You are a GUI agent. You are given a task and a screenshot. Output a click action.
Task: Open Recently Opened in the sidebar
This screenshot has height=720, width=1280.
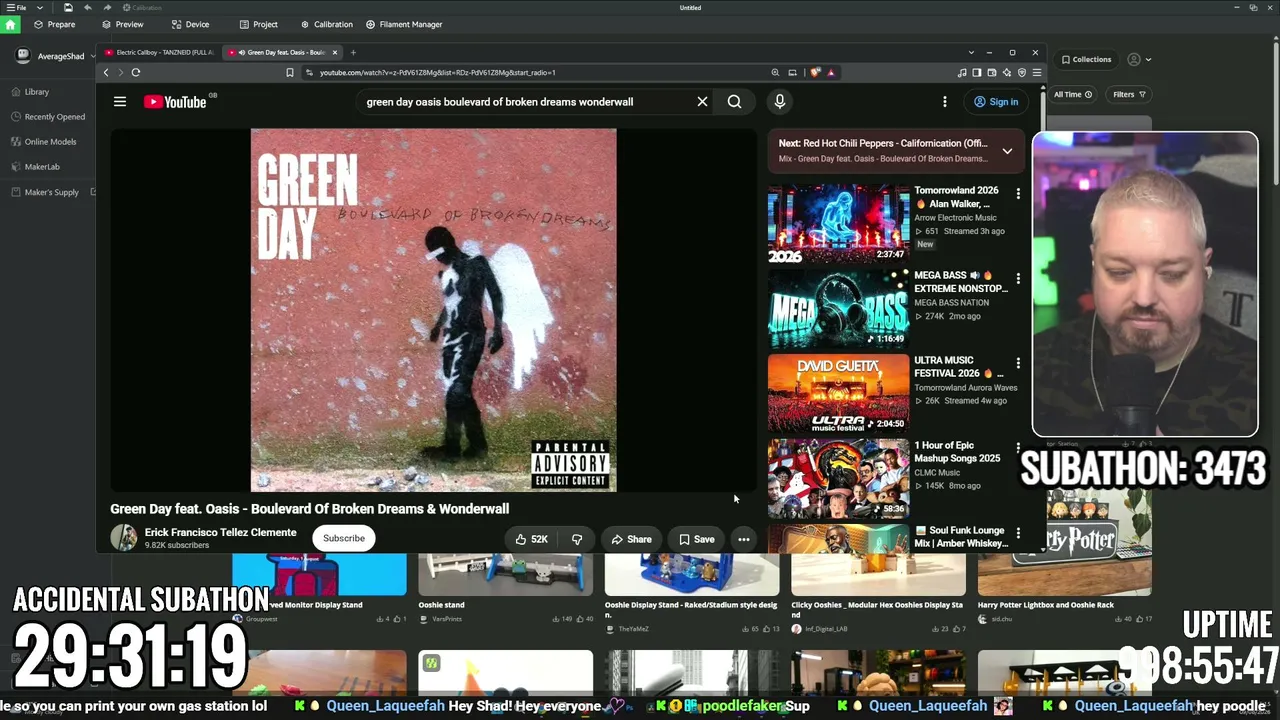pos(48,117)
